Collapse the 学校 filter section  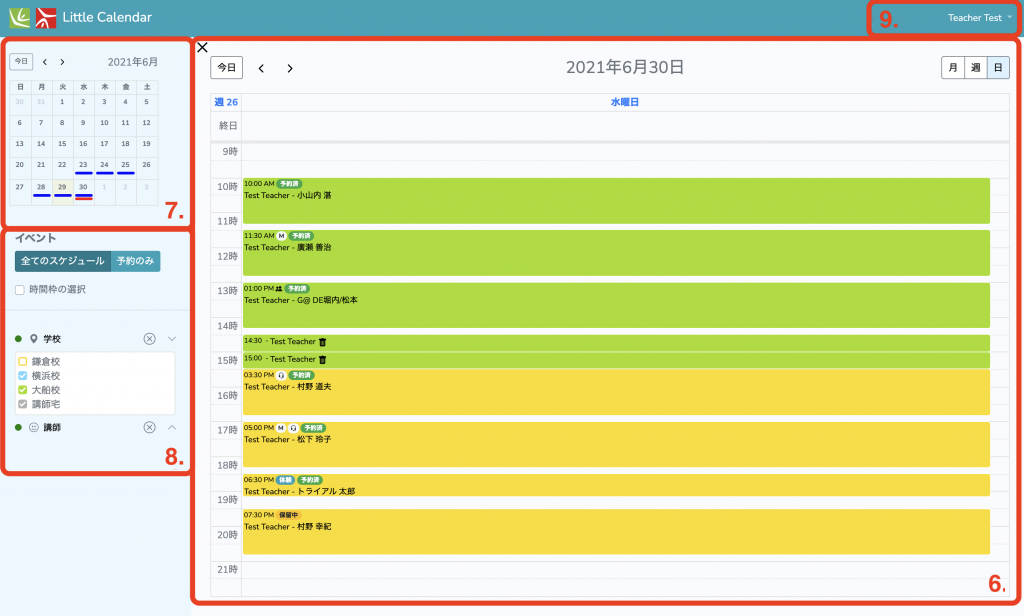click(x=171, y=339)
